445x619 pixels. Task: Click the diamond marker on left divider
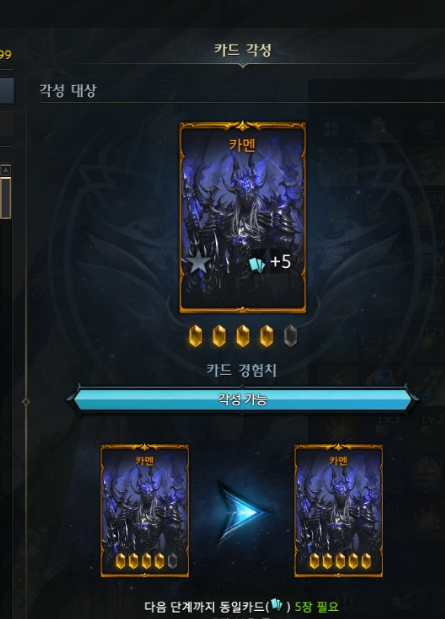click(26, 402)
